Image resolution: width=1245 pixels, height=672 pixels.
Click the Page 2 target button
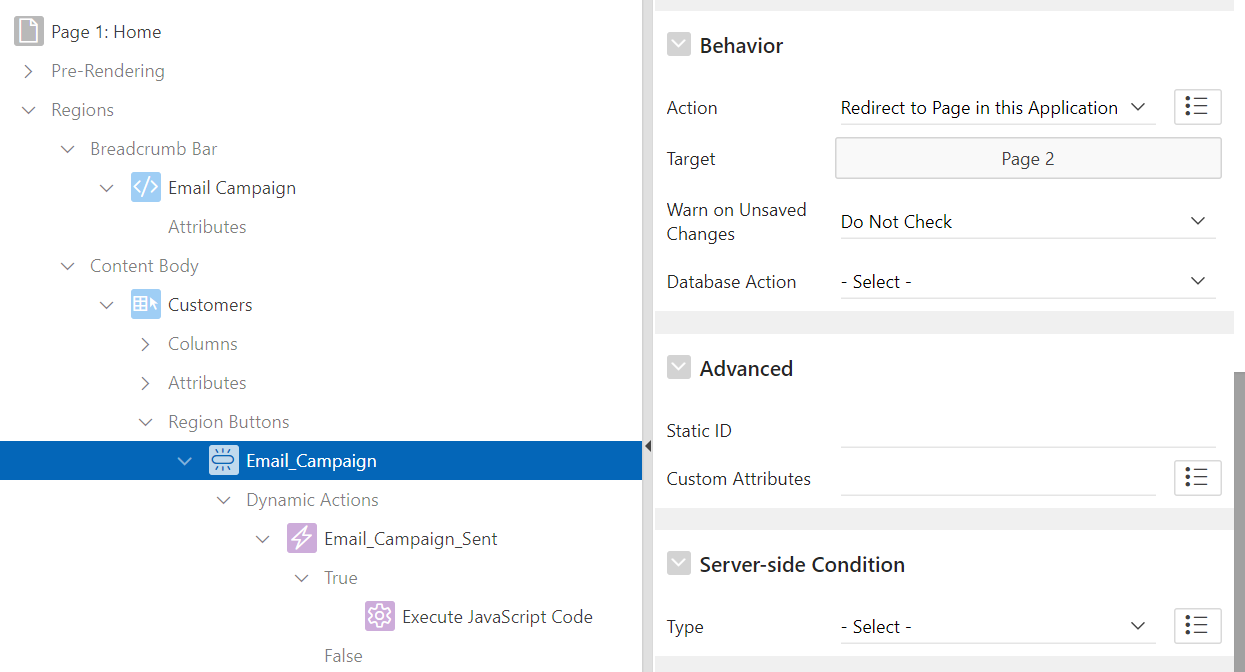click(1027, 159)
